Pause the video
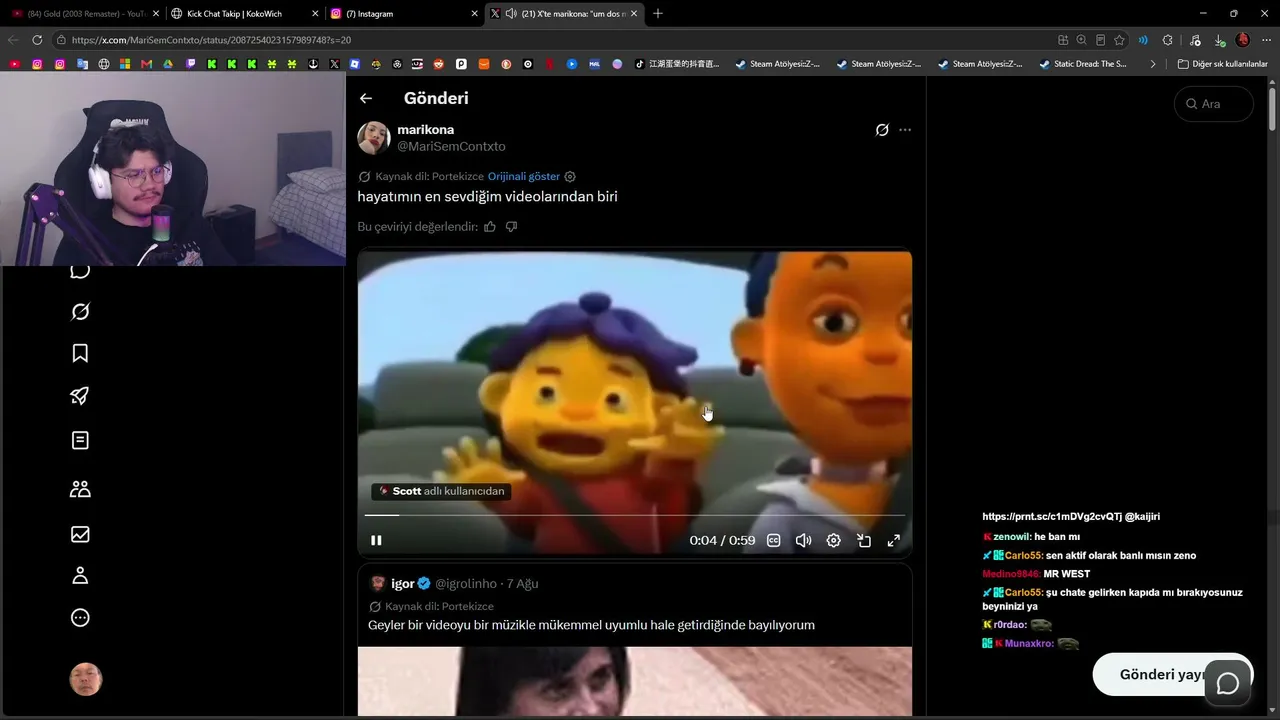The image size is (1280, 720). click(x=376, y=540)
